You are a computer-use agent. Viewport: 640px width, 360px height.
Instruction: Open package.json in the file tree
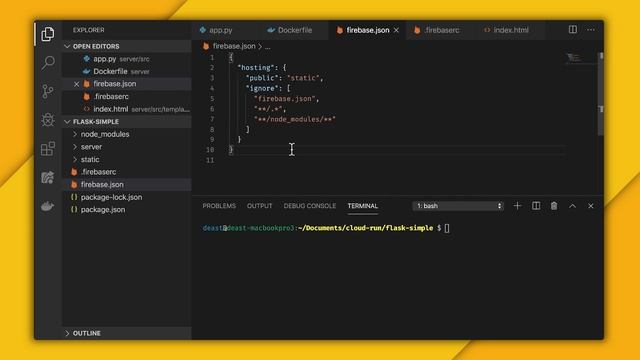pos(127,210)
